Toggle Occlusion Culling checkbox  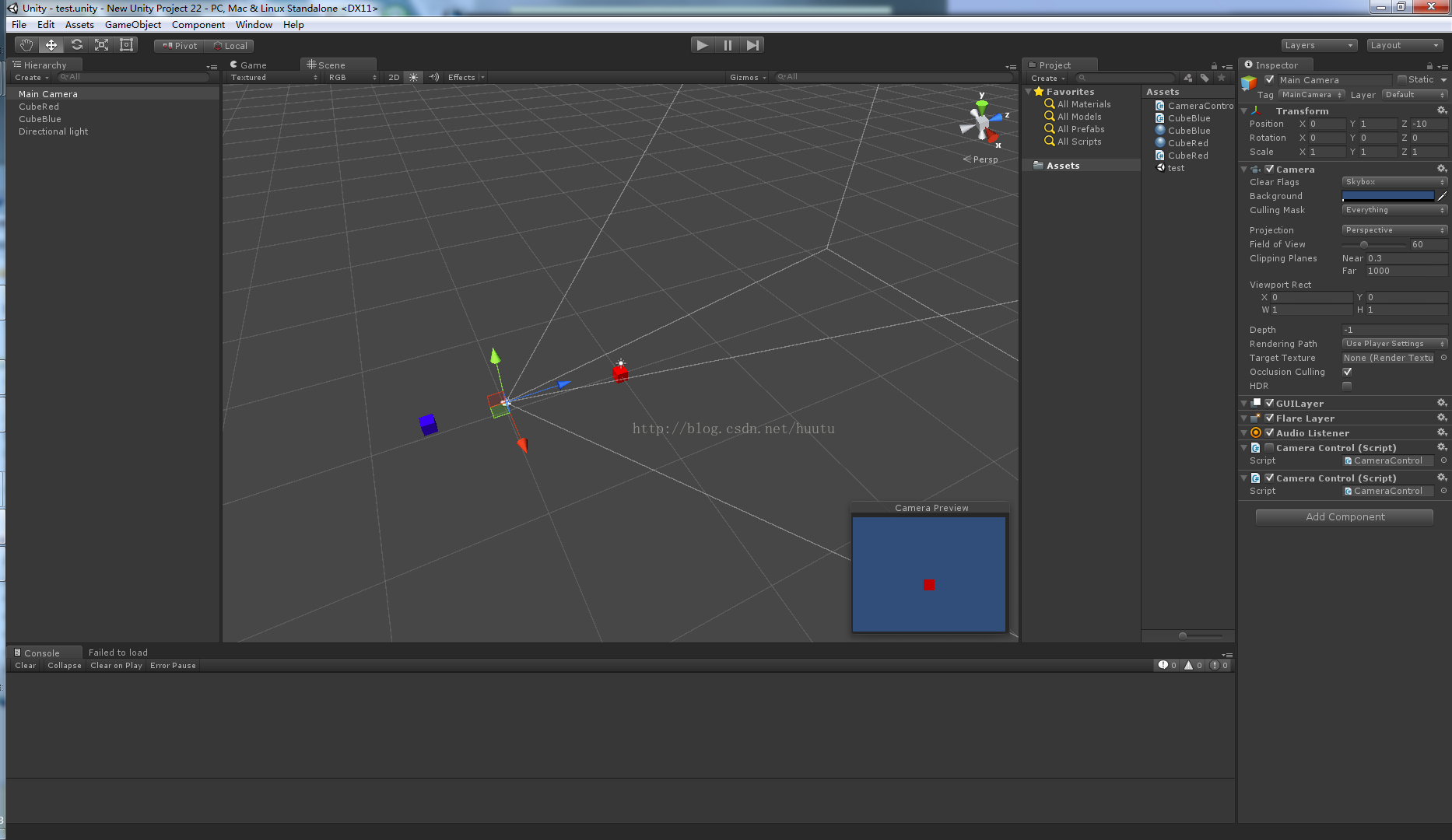[1347, 372]
